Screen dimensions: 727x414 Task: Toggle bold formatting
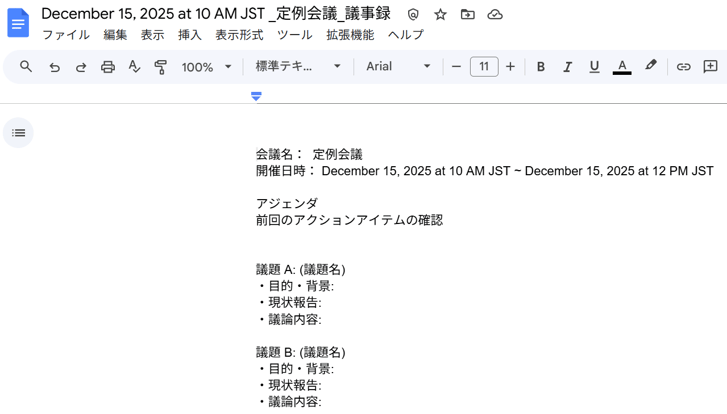click(x=541, y=67)
